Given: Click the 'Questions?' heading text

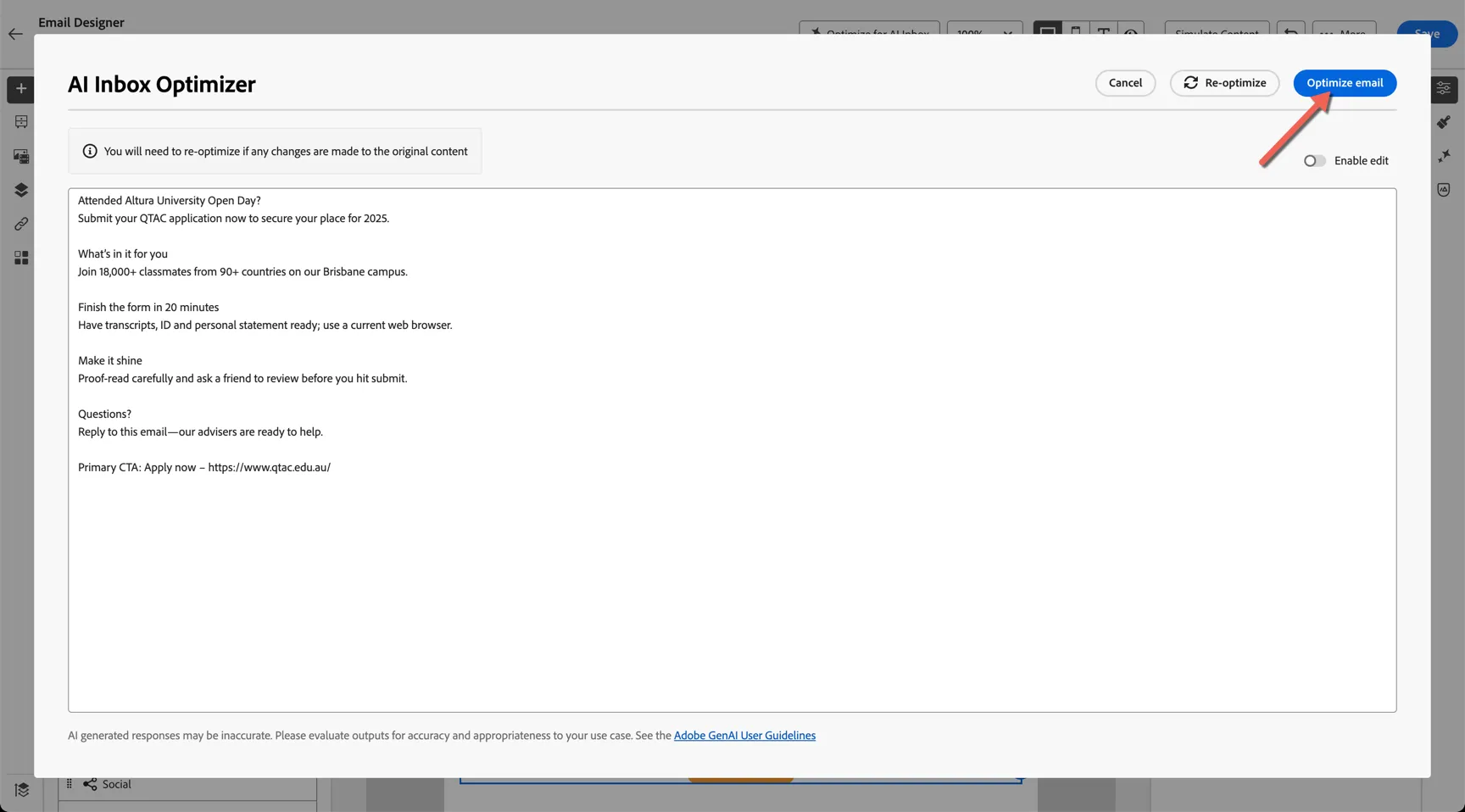Looking at the screenshot, I should tap(104, 414).
